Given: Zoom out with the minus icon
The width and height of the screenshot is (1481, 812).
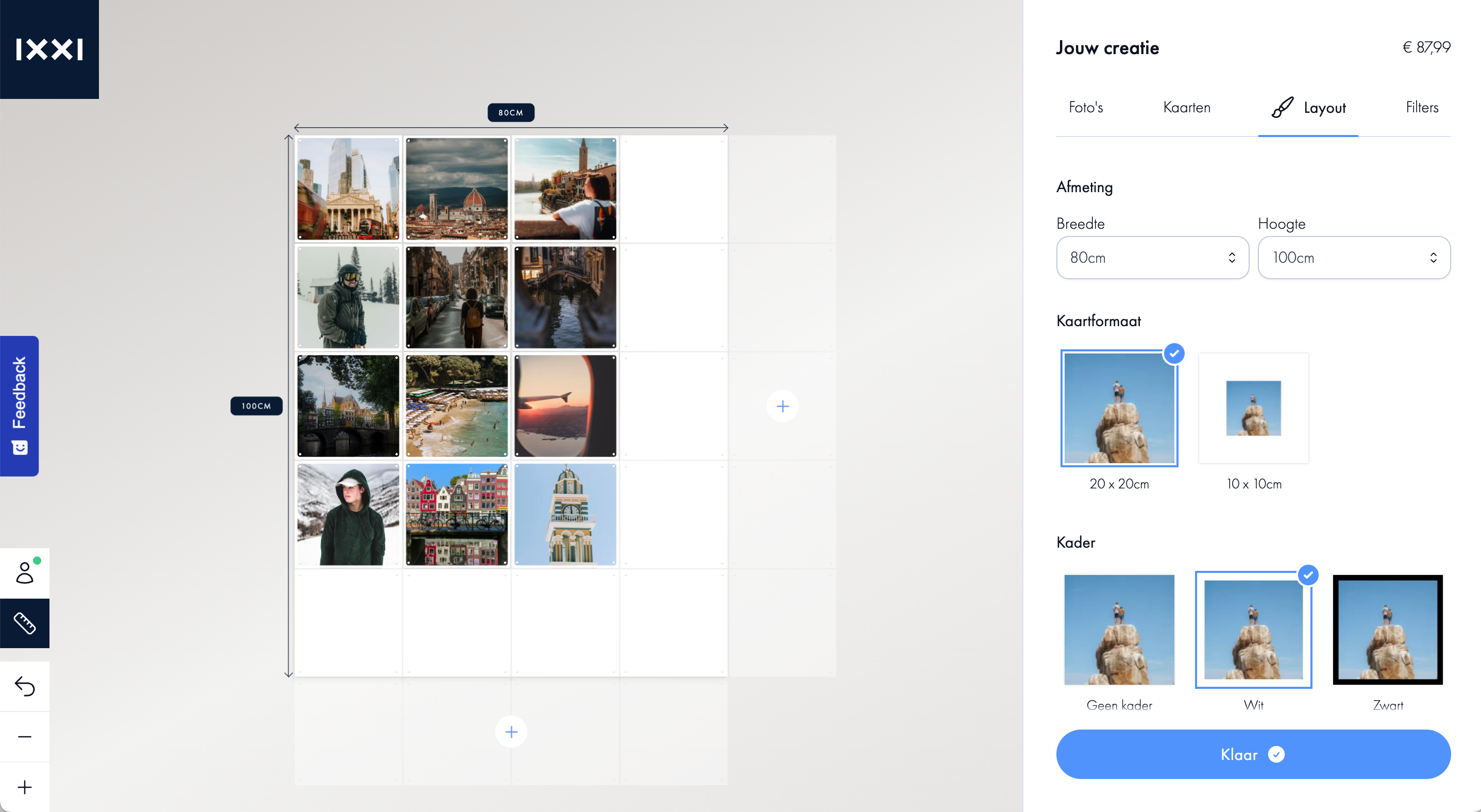Looking at the screenshot, I should tap(25, 737).
